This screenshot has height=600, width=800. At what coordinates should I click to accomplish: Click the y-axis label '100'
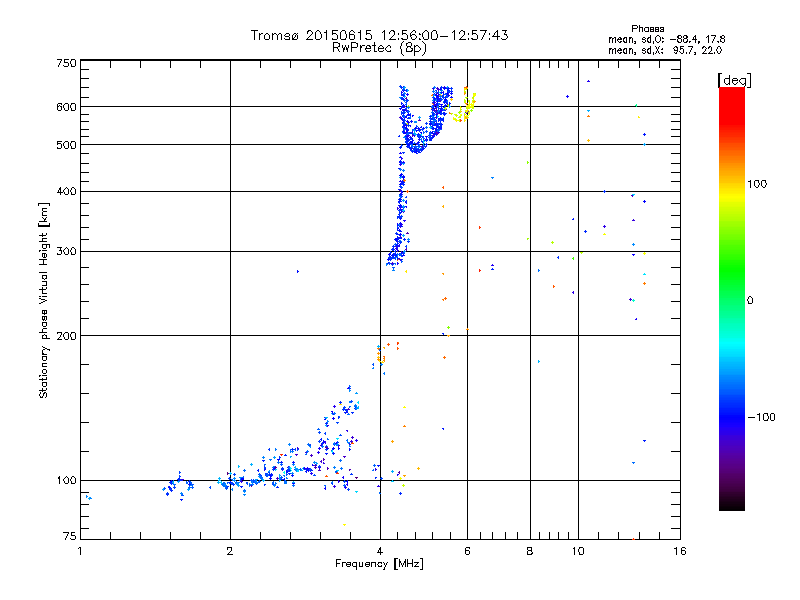[66, 480]
